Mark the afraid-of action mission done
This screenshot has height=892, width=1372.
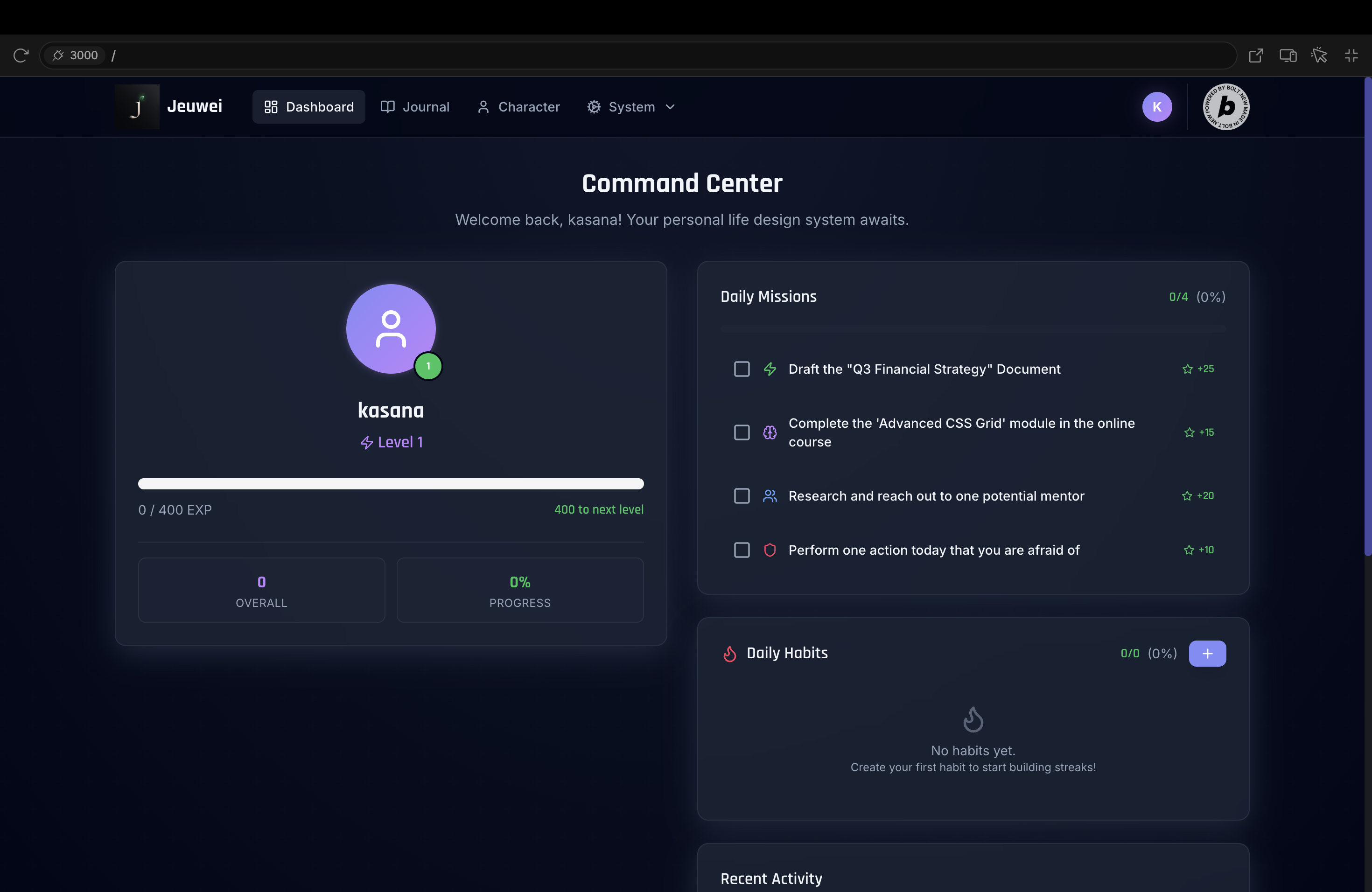742,550
